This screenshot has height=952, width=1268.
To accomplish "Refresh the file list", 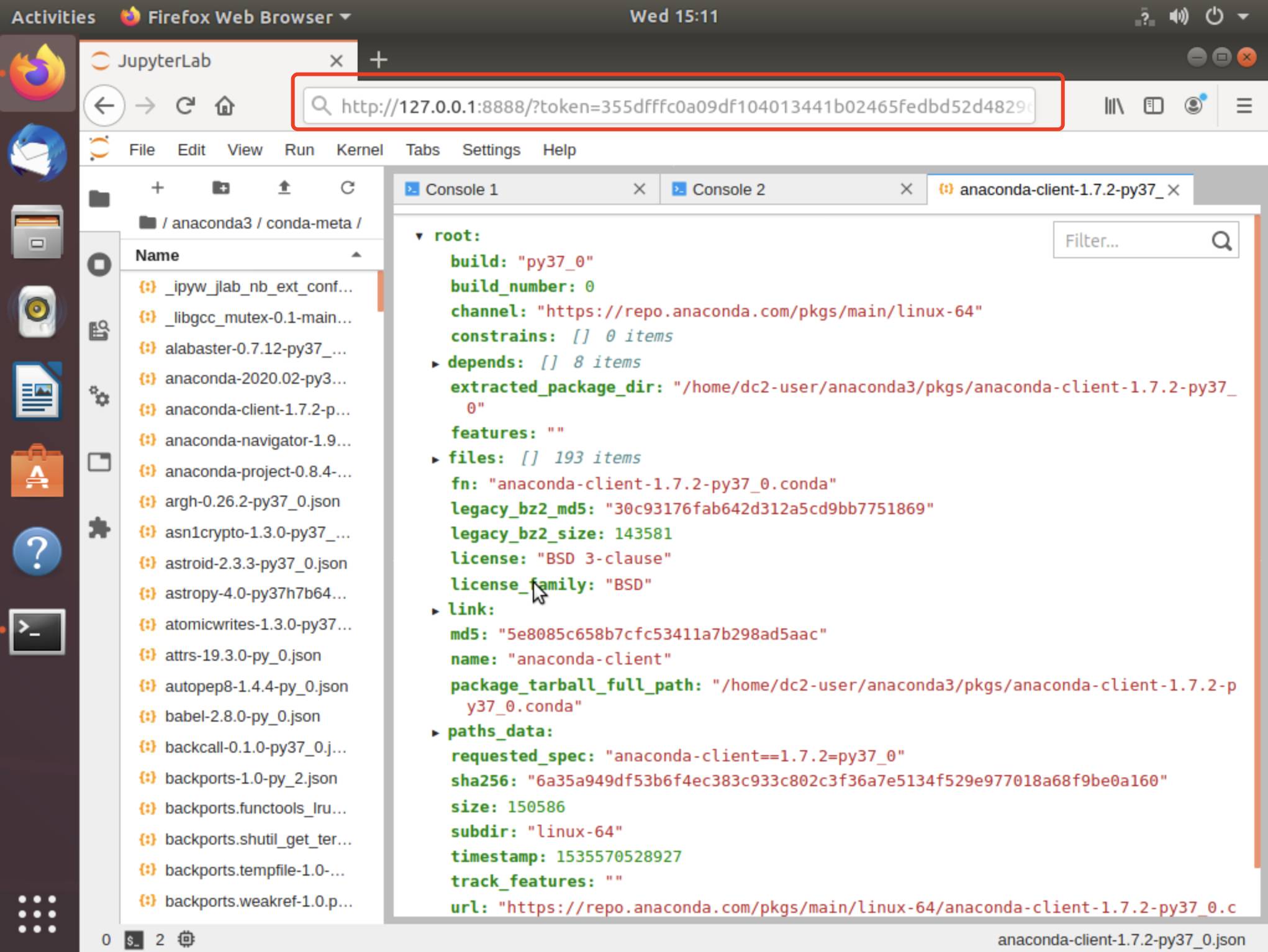I will pyautogui.click(x=348, y=188).
